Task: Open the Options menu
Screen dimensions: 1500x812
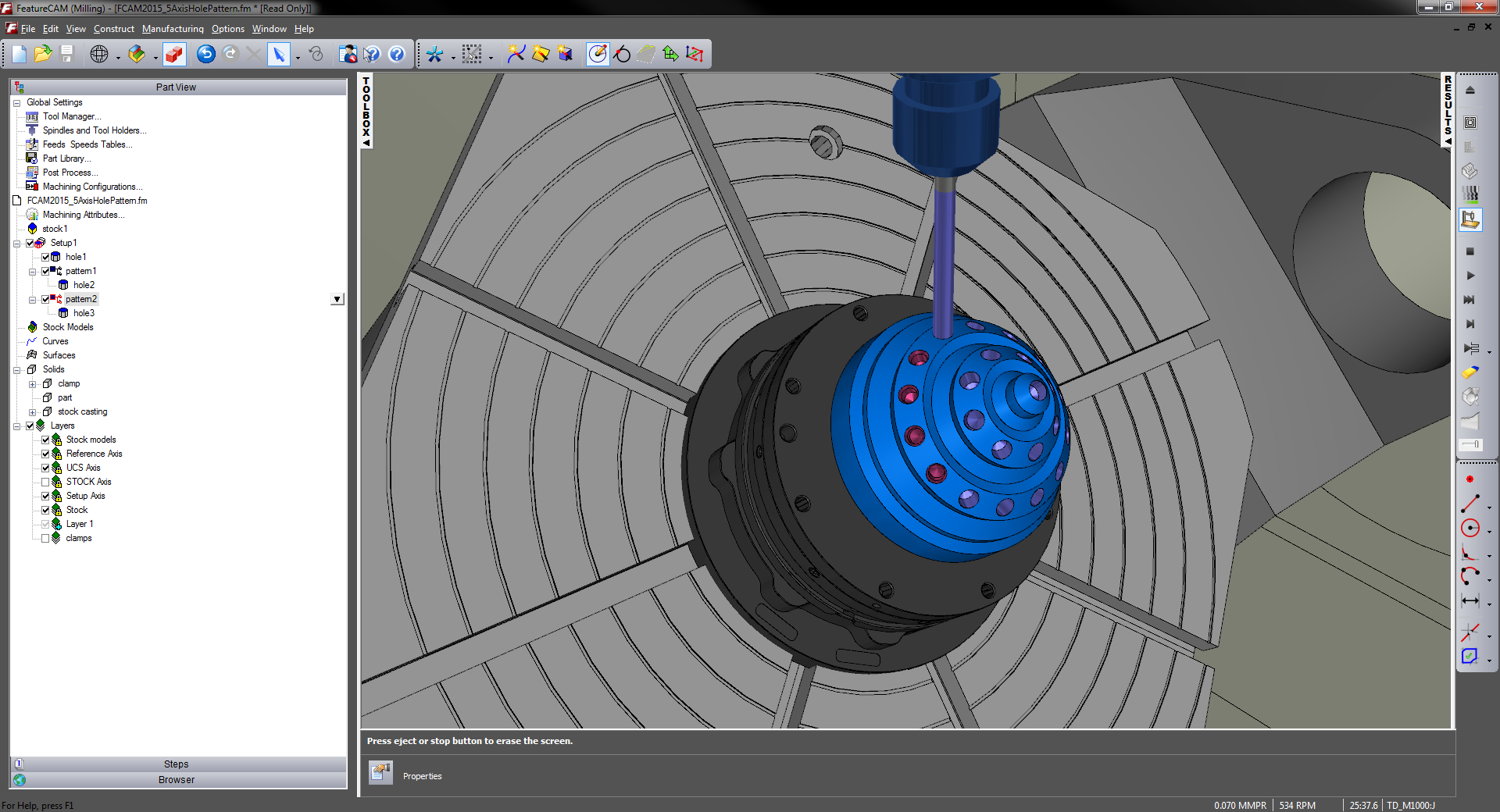Action: tap(228, 29)
